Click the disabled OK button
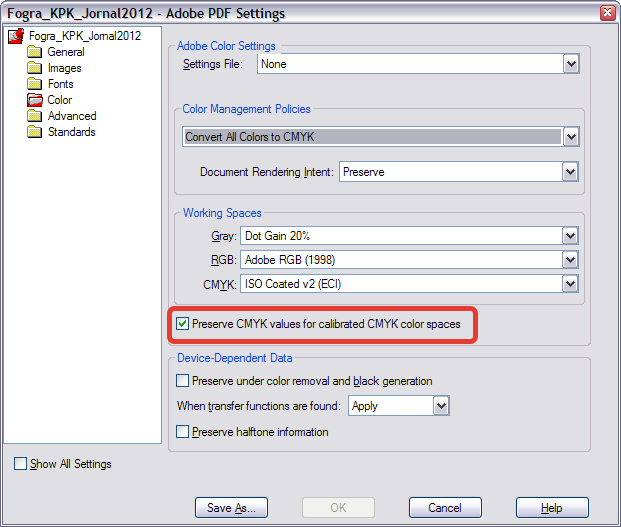The width and height of the screenshot is (621, 527). 338,508
